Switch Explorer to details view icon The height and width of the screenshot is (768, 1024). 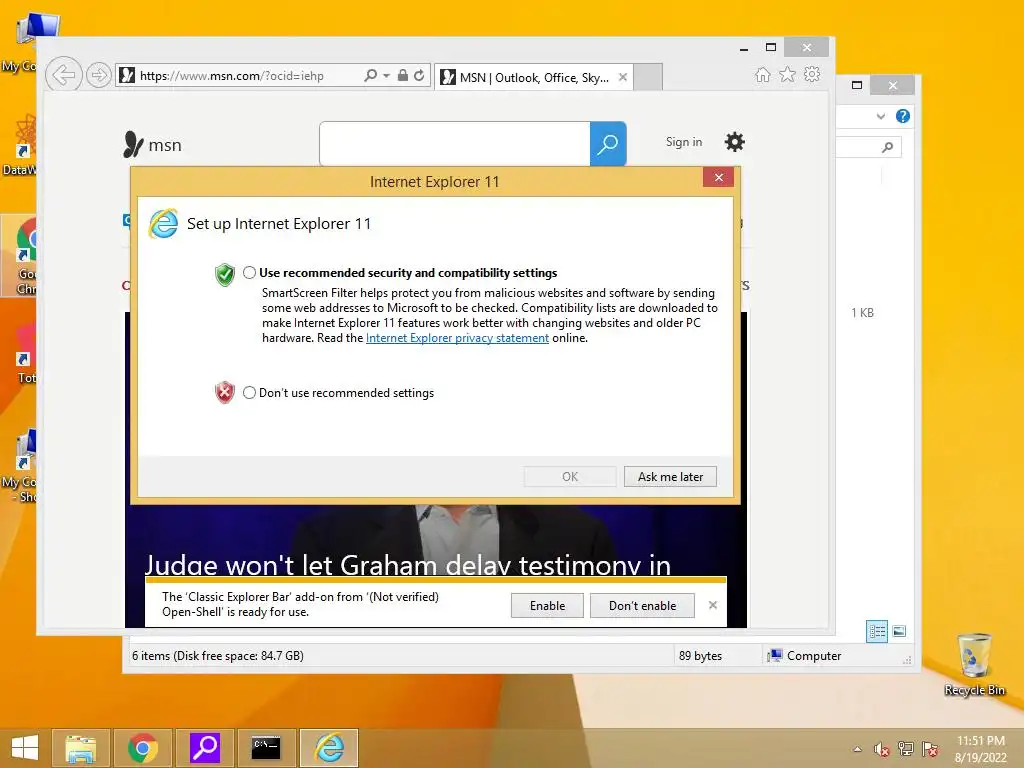coord(877,631)
